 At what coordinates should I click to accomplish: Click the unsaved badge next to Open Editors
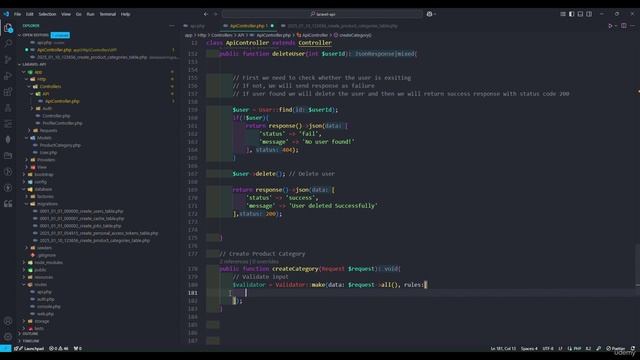pos(60,35)
